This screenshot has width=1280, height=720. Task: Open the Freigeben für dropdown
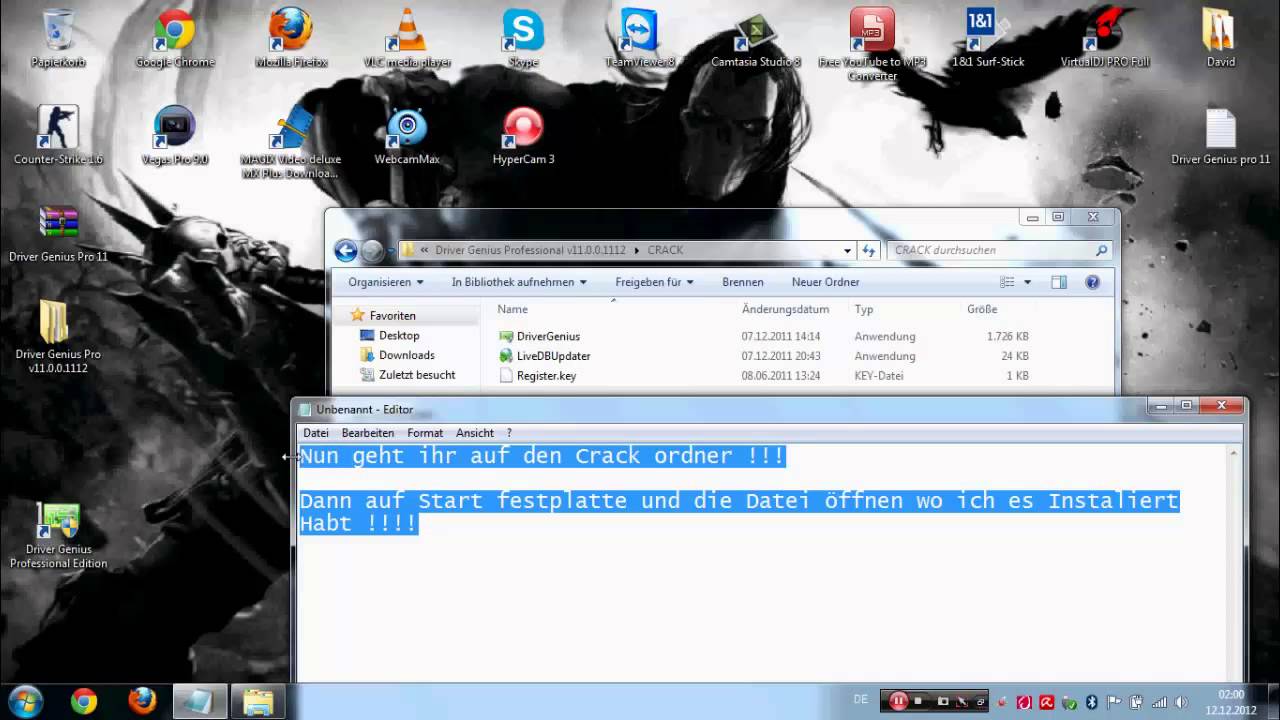click(655, 283)
